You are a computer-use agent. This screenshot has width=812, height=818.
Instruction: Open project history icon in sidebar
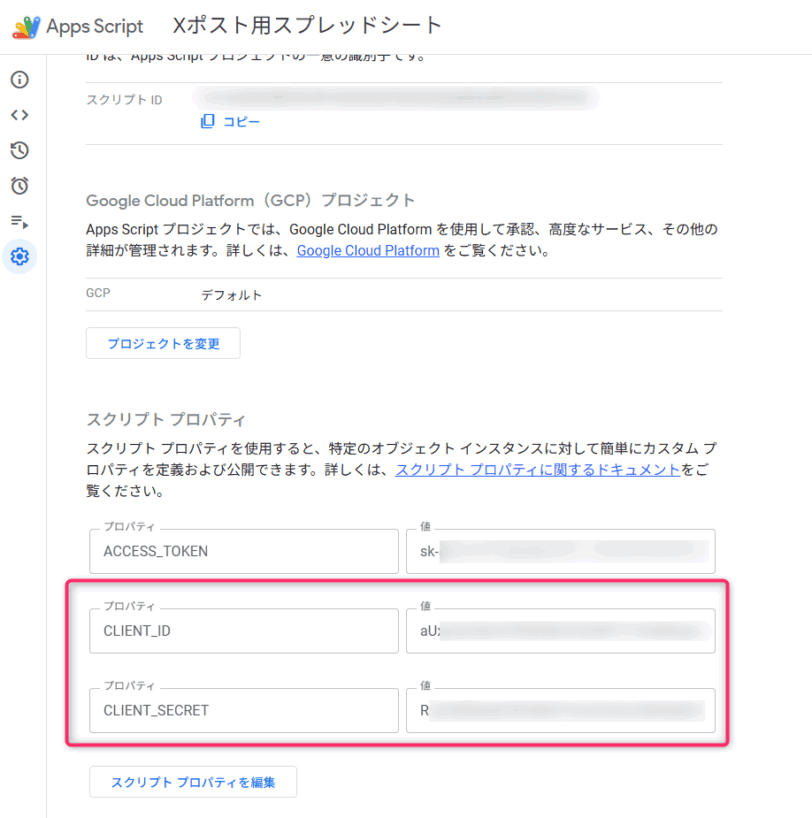click(x=20, y=150)
